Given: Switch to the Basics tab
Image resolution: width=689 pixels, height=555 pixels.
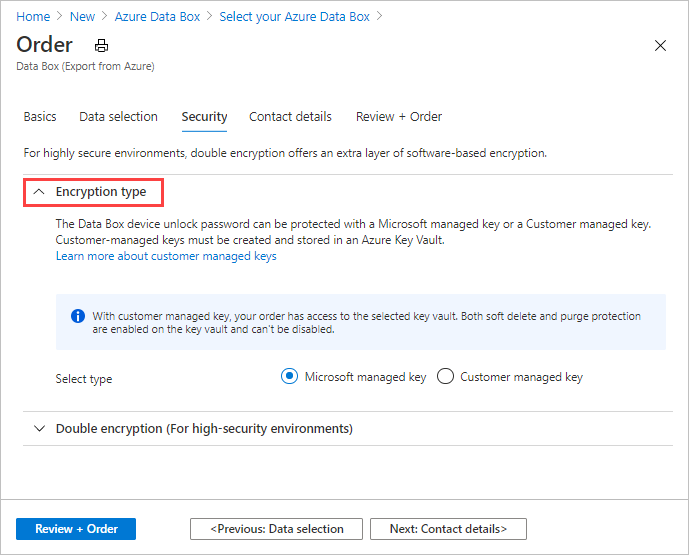Looking at the screenshot, I should coord(40,117).
